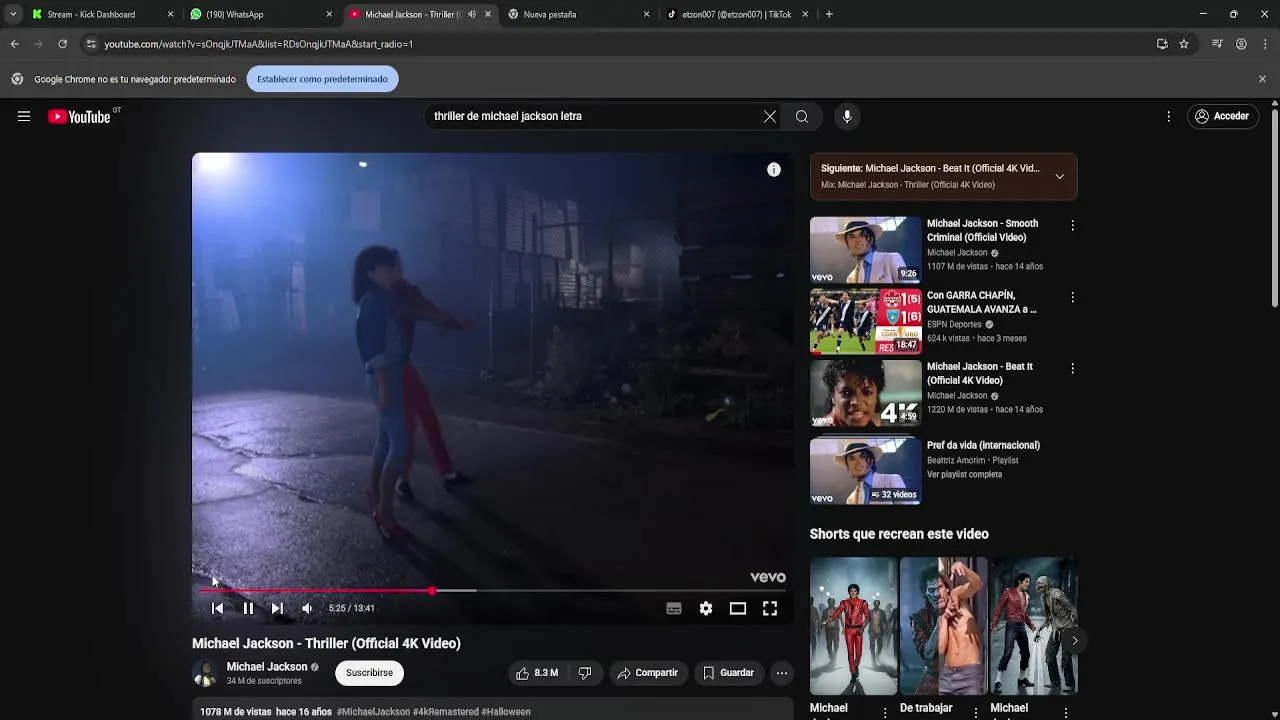This screenshot has height=720, width=1280.
Task: Open more actions ellipsis under video
Action: coord(782,673)
